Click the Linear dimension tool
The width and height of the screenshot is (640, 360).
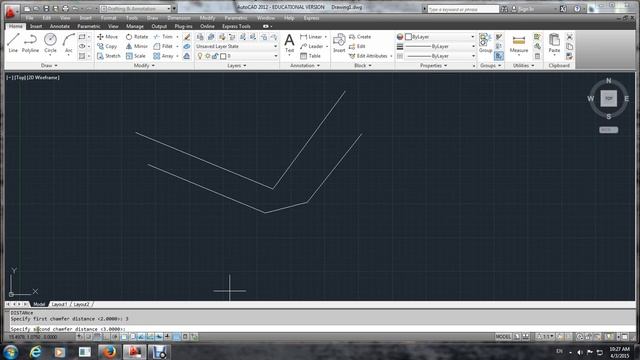coord(311,37)
